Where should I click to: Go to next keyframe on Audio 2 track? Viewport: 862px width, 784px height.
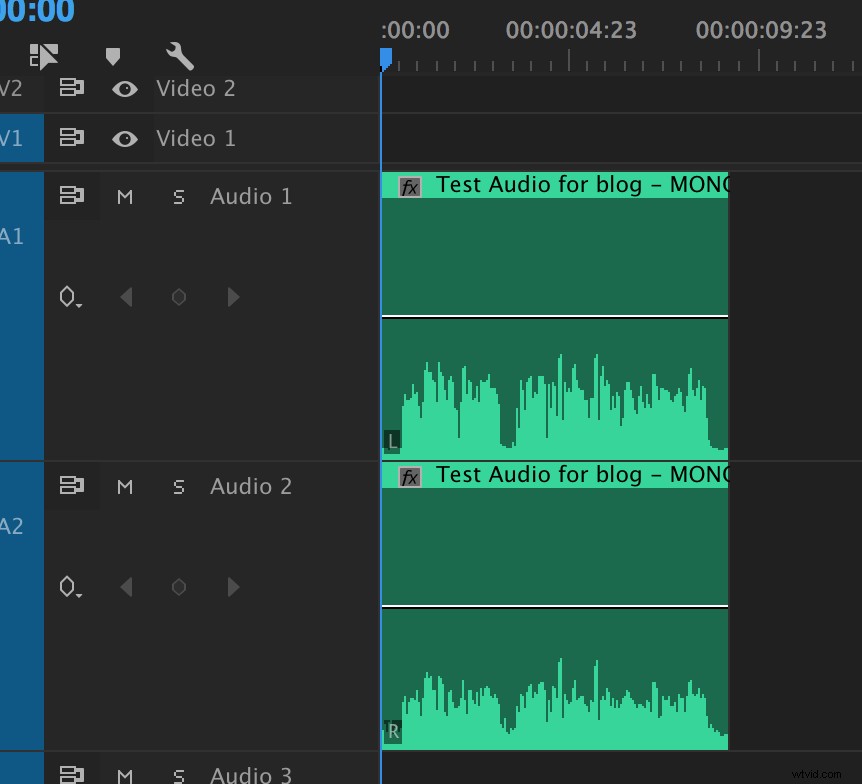[x=233, y=587]
